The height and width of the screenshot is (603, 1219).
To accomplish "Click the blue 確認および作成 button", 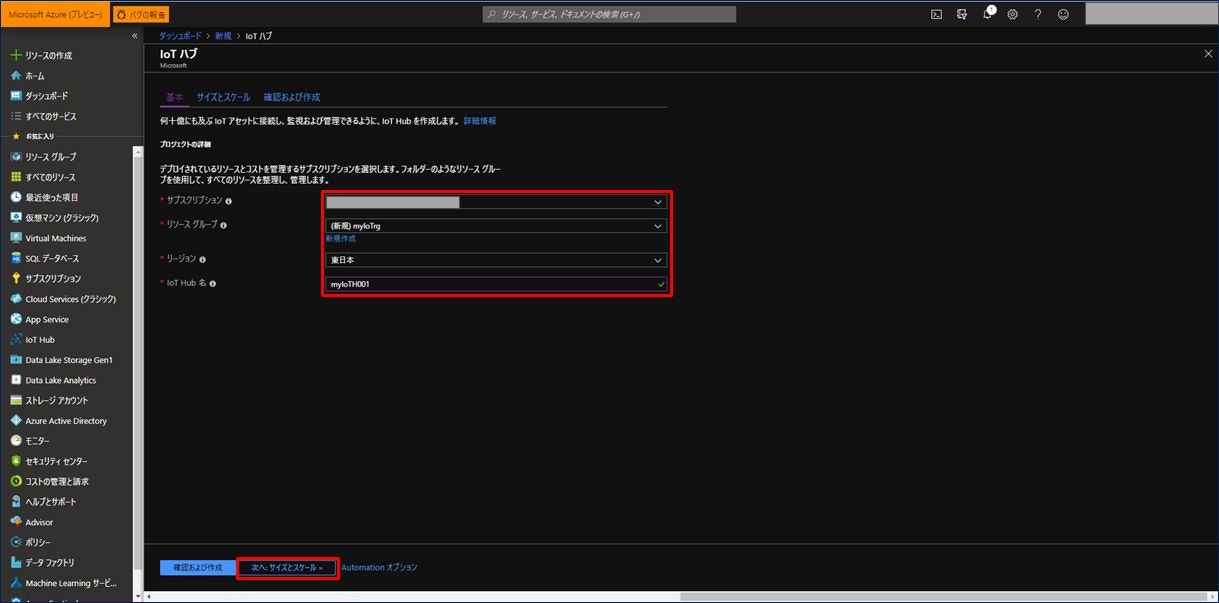I will point(198,567).
